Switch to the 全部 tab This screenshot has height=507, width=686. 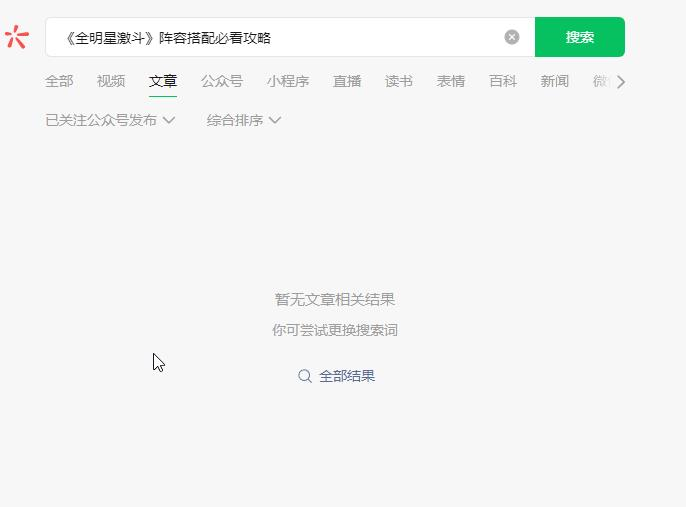pyautogui.click(x=59, y=81)
